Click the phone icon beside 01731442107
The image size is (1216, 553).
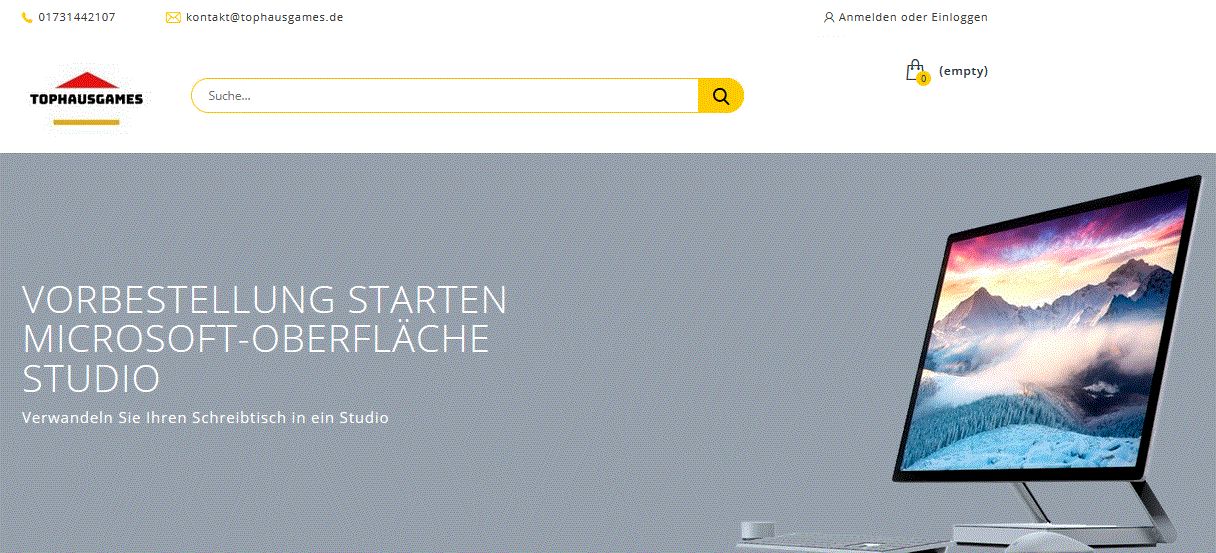pyautogui.click(x=27, y=17)
